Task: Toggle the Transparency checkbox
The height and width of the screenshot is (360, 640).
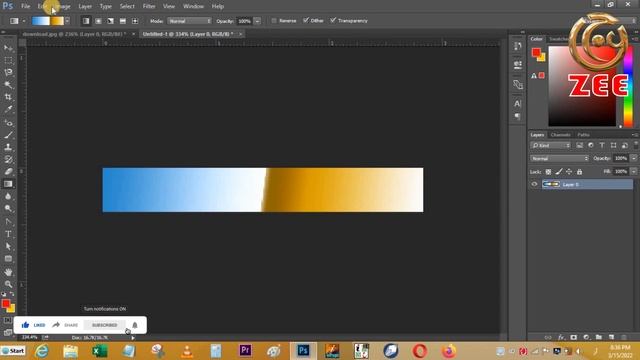Action: pos(333,20)
